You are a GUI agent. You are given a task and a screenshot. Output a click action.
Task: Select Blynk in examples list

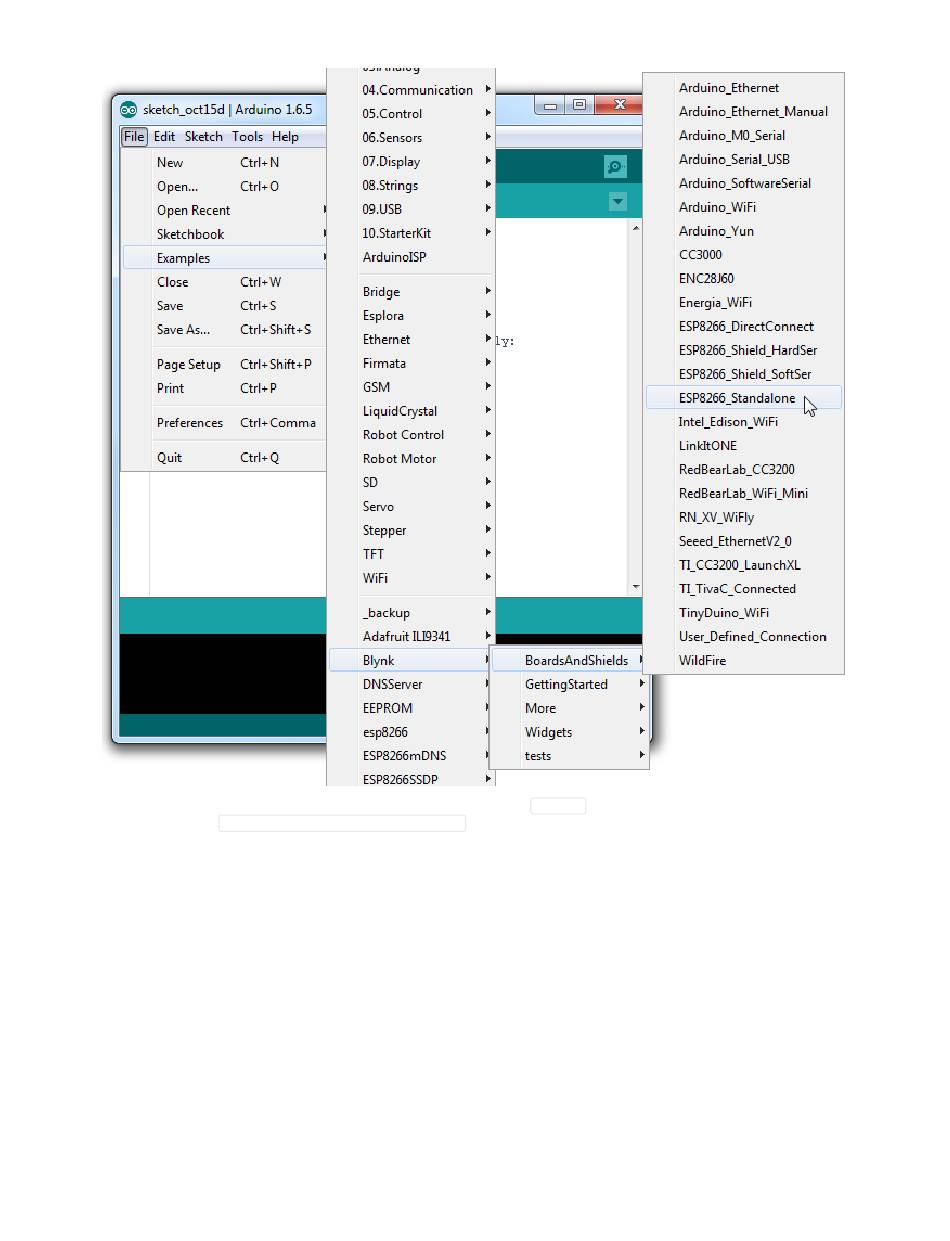[412, 661]
